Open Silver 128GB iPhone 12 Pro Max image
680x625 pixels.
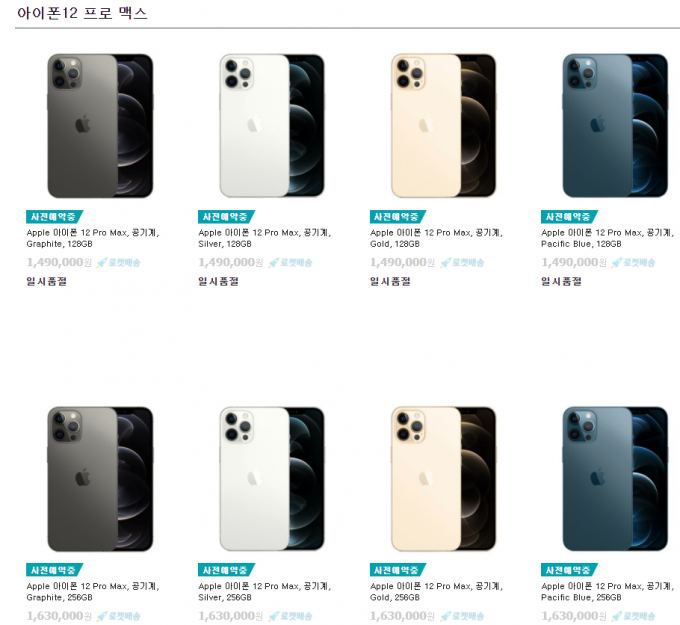(x=272, y=126)
